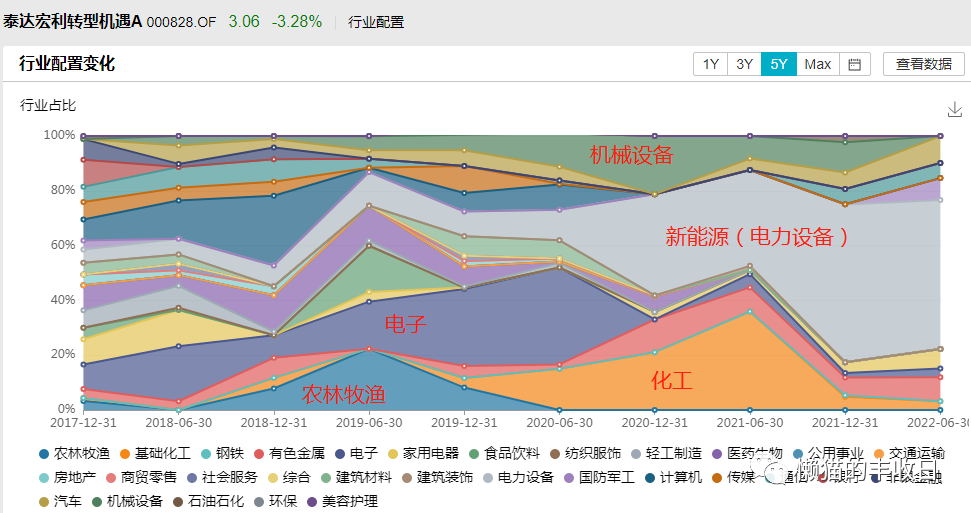The height and width of the screenshot is (513, 971).
Task: Select the fund name 泰达宏利转型机遇A
Action: [x=72, y=22]
